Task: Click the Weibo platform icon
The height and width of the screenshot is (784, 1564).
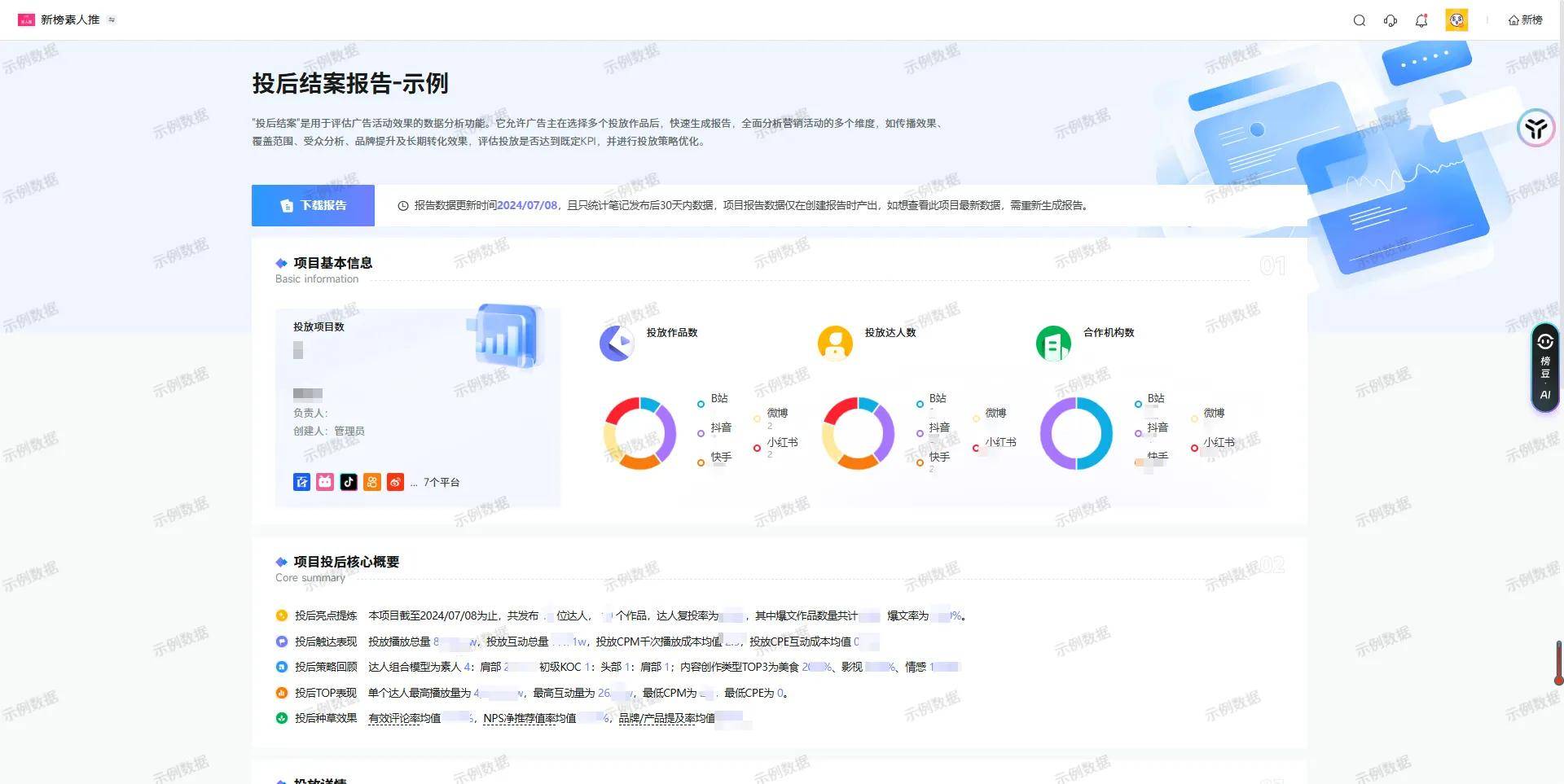Action: tap(395, 482)
